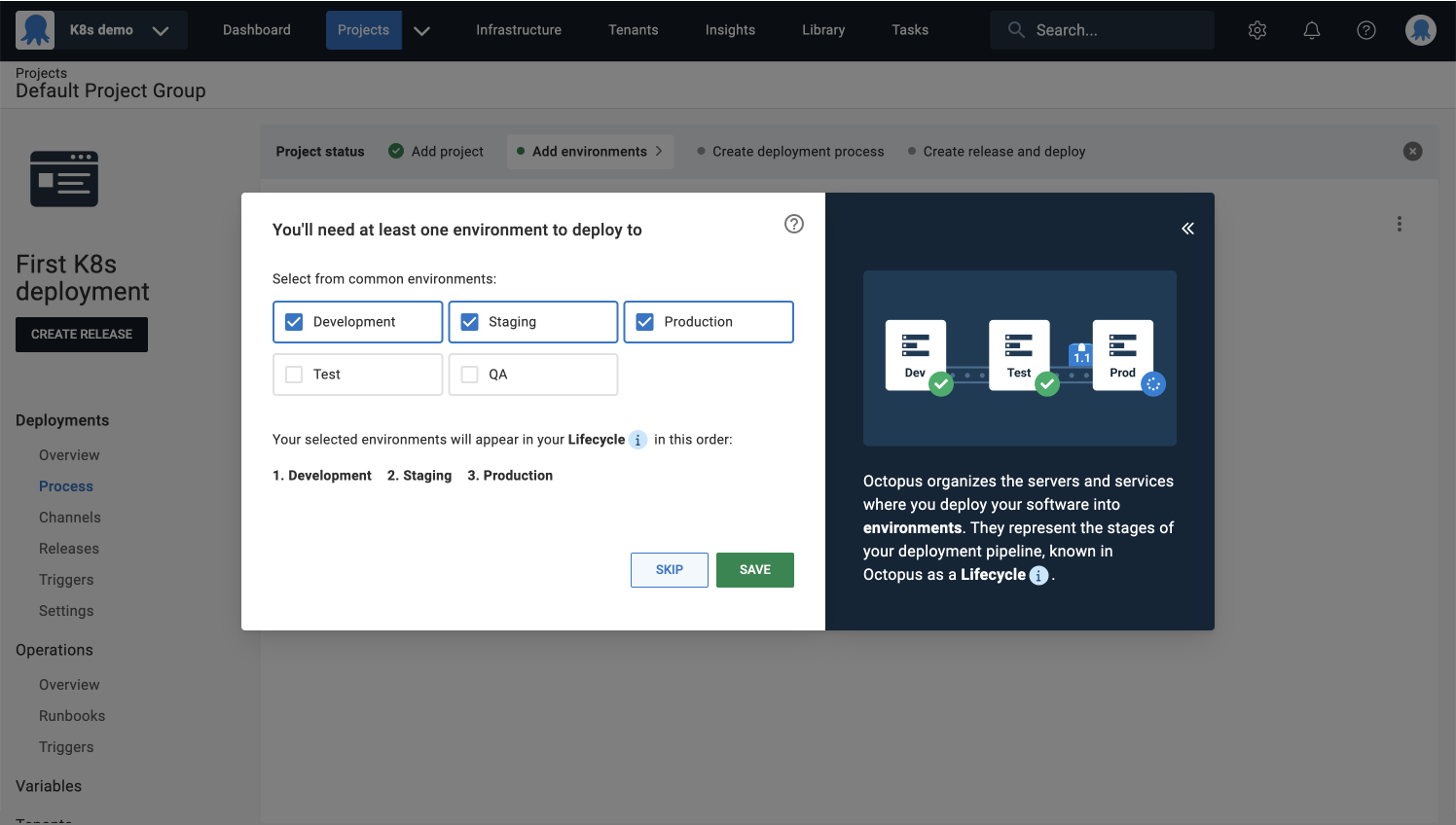
Task: Open the kebab menu with three dots
Action: 1399,224
